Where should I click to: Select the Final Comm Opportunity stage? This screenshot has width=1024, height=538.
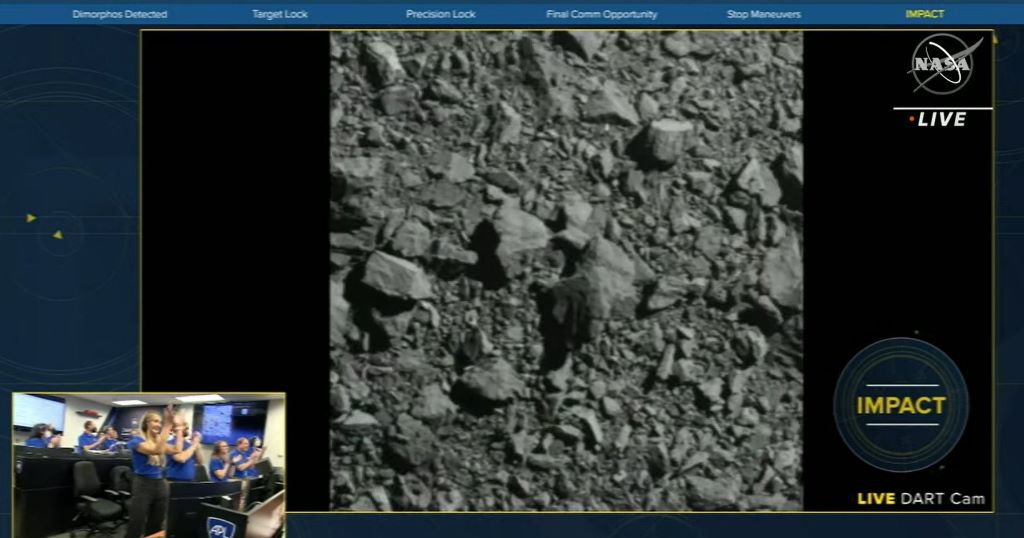[x=601, y=14]
